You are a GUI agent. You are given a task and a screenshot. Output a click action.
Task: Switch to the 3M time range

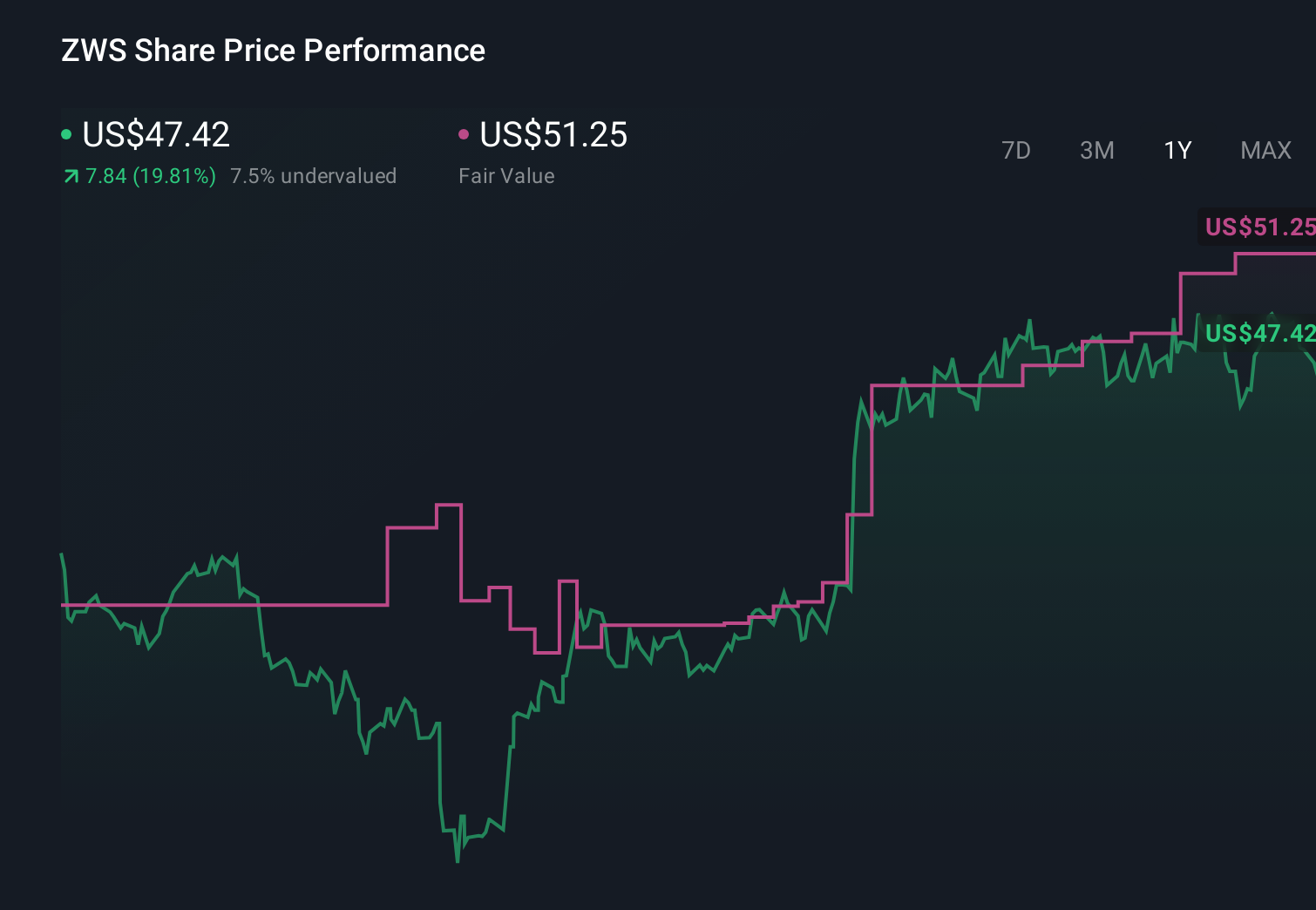(1096, 150)
